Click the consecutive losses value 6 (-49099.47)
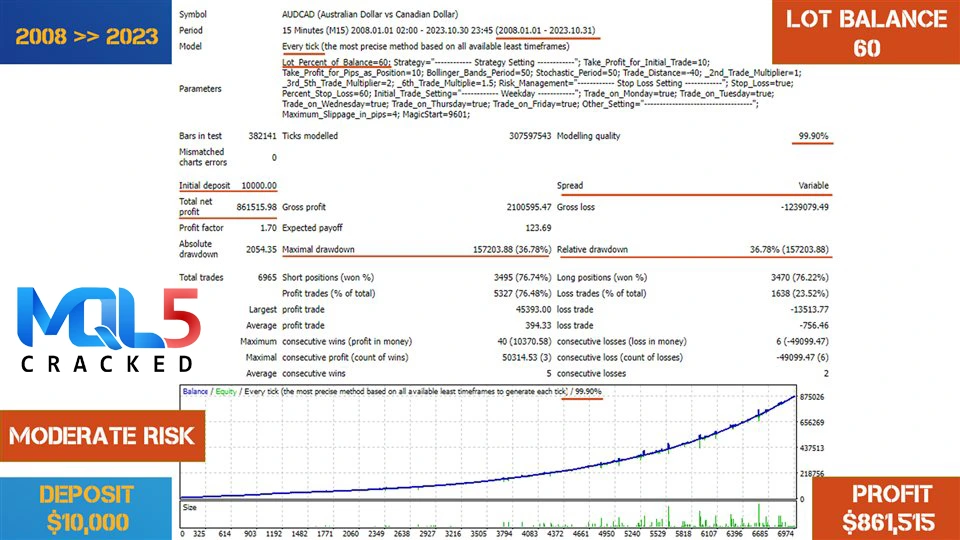 [802, 341]
